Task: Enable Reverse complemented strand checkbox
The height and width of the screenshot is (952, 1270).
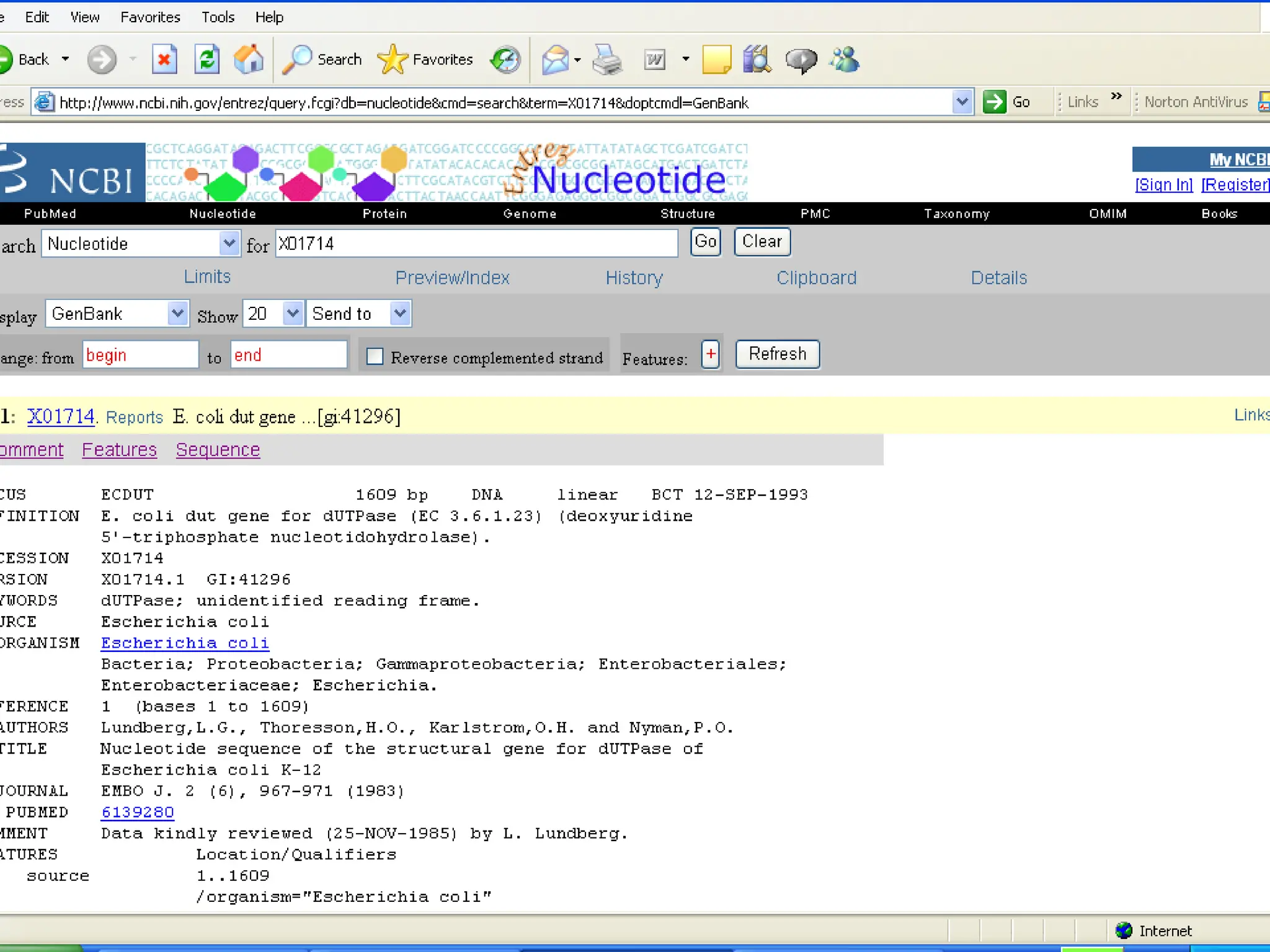Action: [x=375, y=356]
